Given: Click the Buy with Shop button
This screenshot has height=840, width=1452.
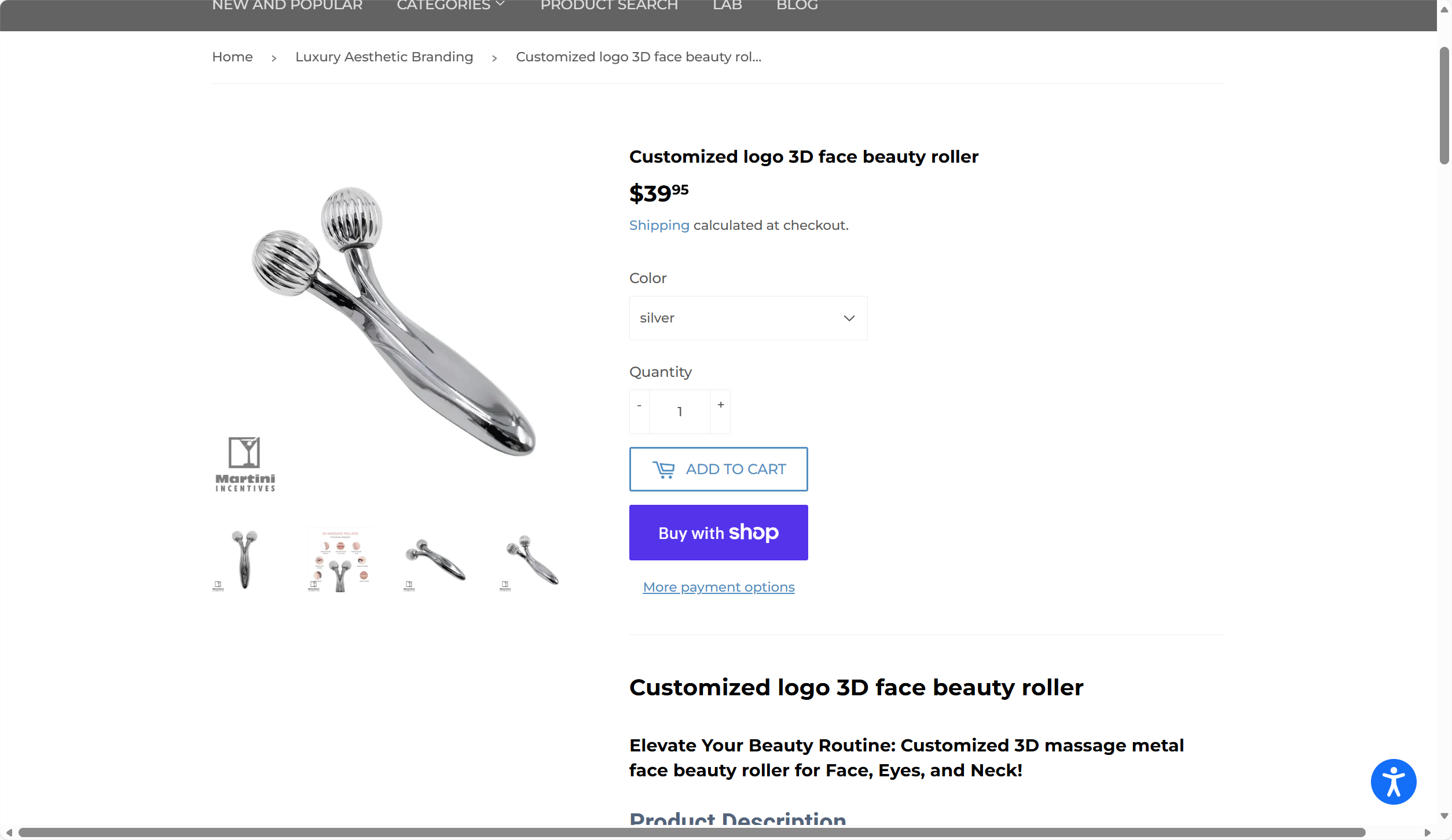Looking at the screenshot, I should coord(718,533).
